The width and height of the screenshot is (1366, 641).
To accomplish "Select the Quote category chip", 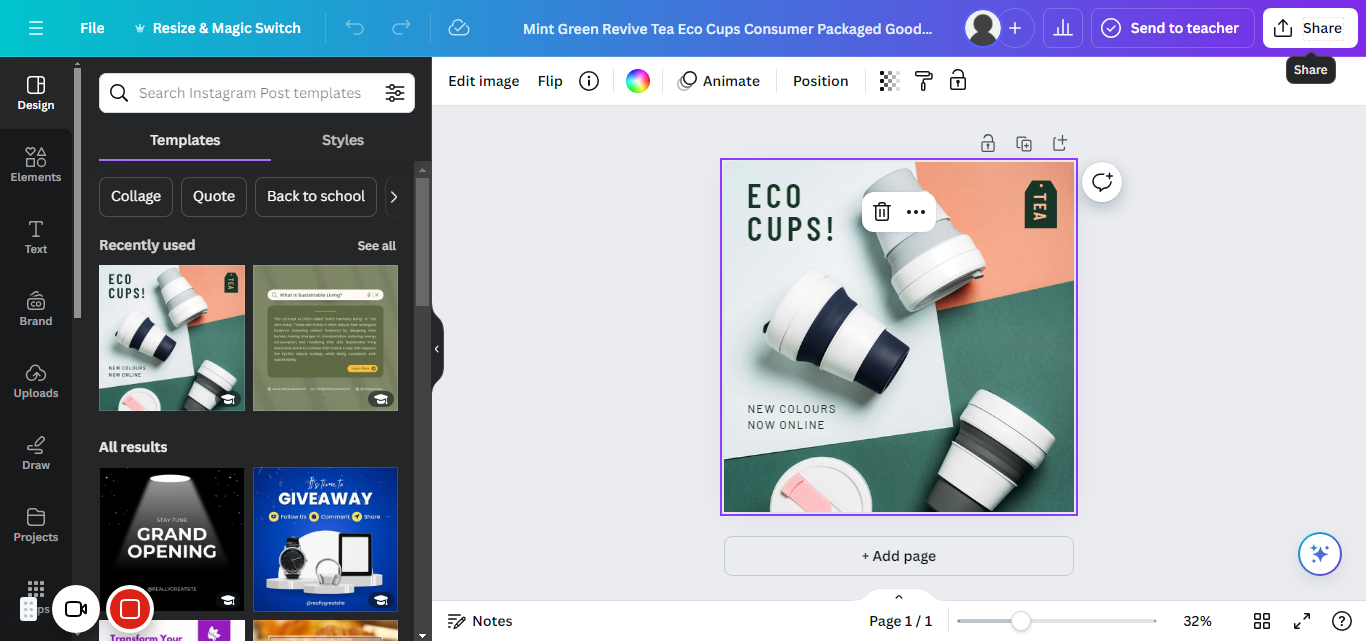I will pyautogui.click(x=214, y=197).
